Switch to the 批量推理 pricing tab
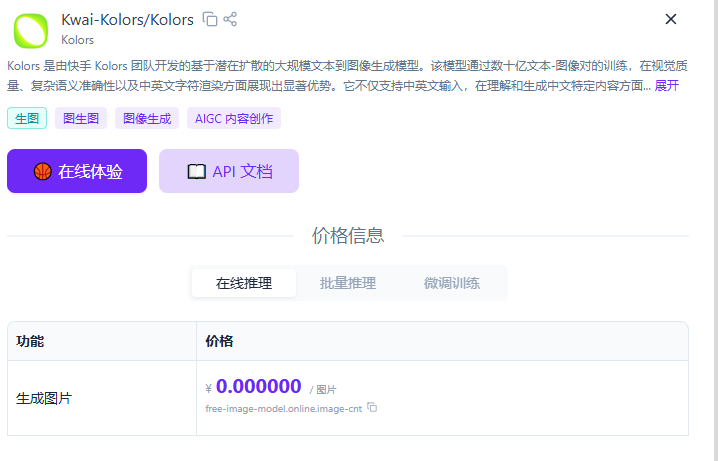Viewport: 718px width, 461px height. tap(348, 283)
